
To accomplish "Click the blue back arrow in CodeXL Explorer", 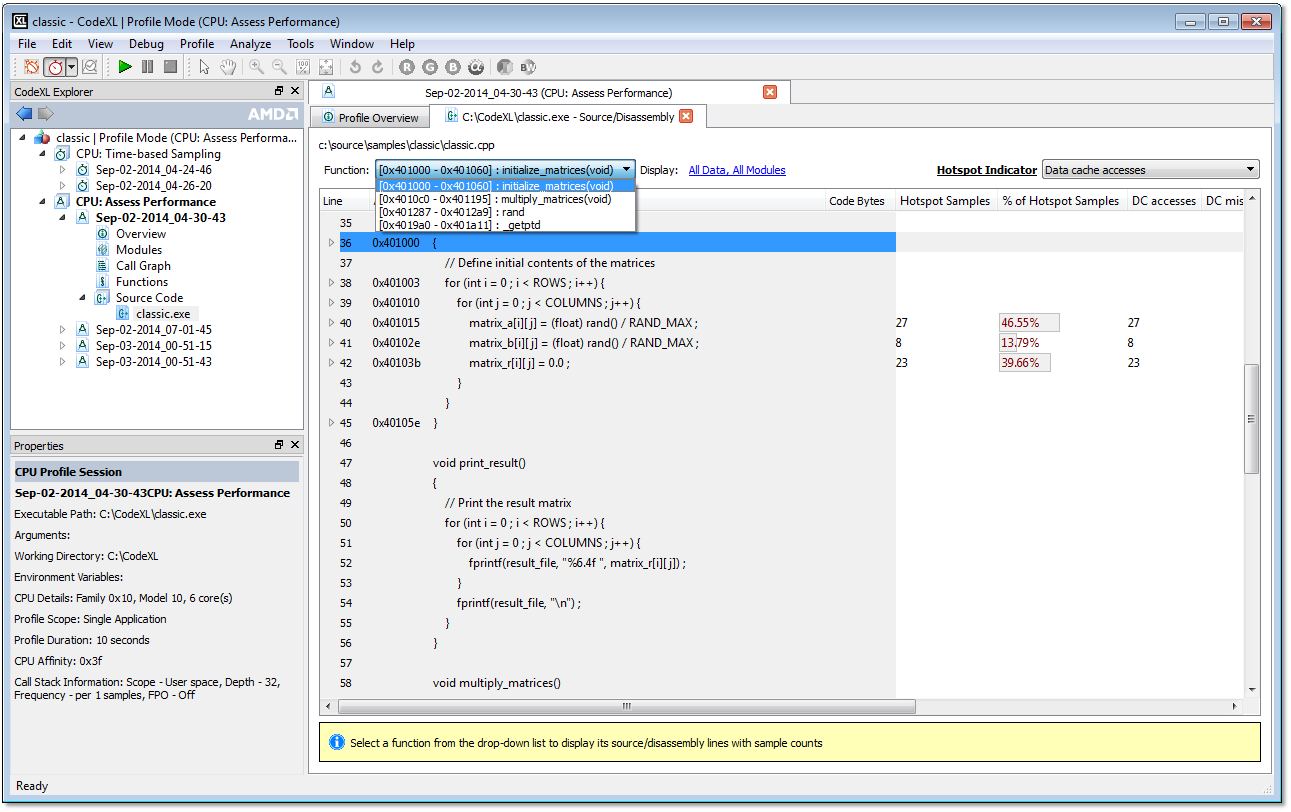I will pyautogui.click(x=25, y=113).
